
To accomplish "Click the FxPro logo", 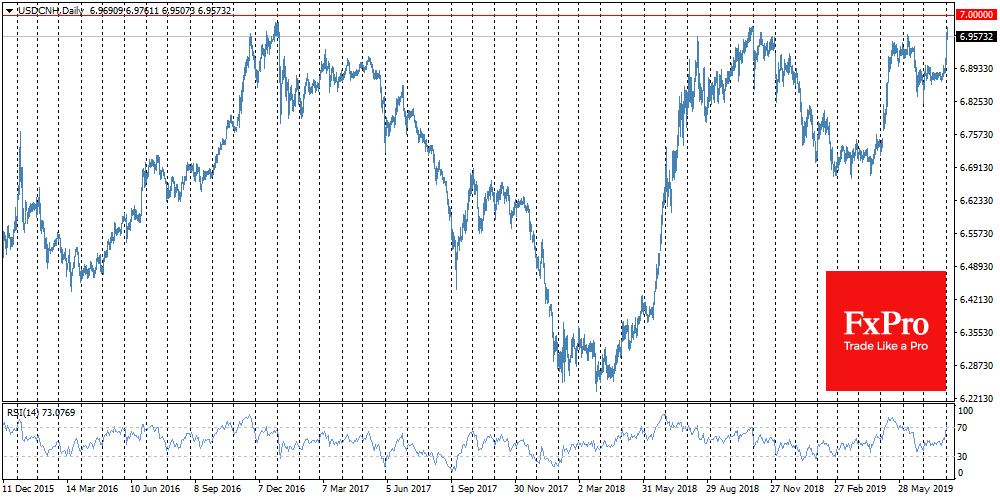I will click(x=885, y=323).
